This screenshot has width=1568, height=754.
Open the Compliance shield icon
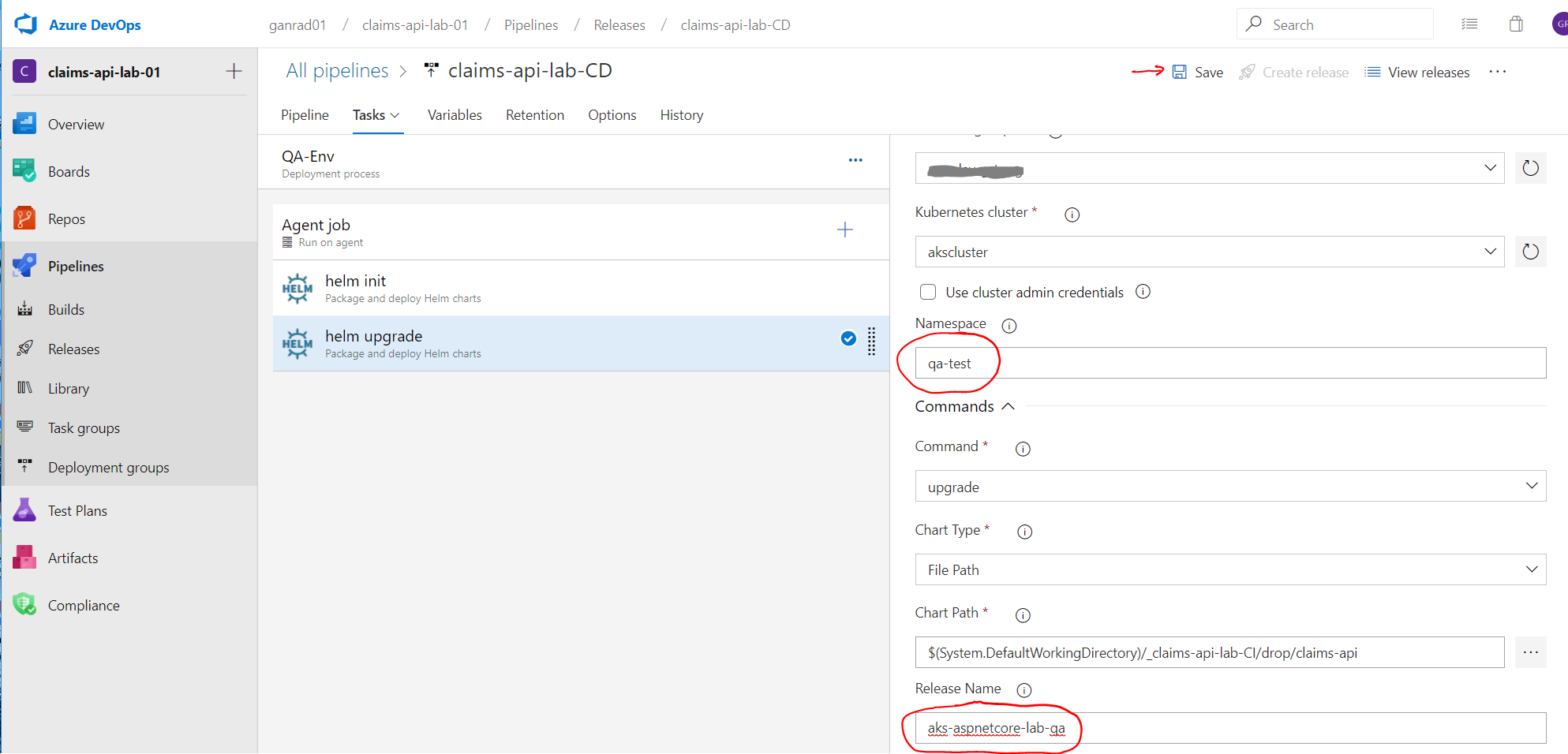pos(24,605)
